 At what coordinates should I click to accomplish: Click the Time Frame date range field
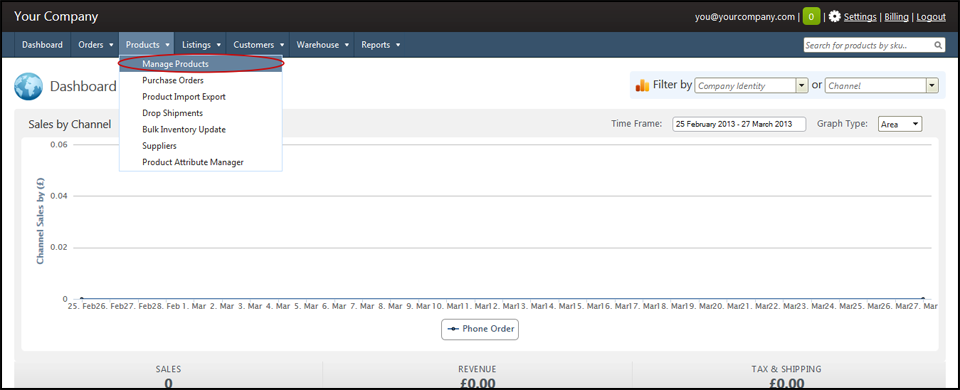(x=739, y=124)
